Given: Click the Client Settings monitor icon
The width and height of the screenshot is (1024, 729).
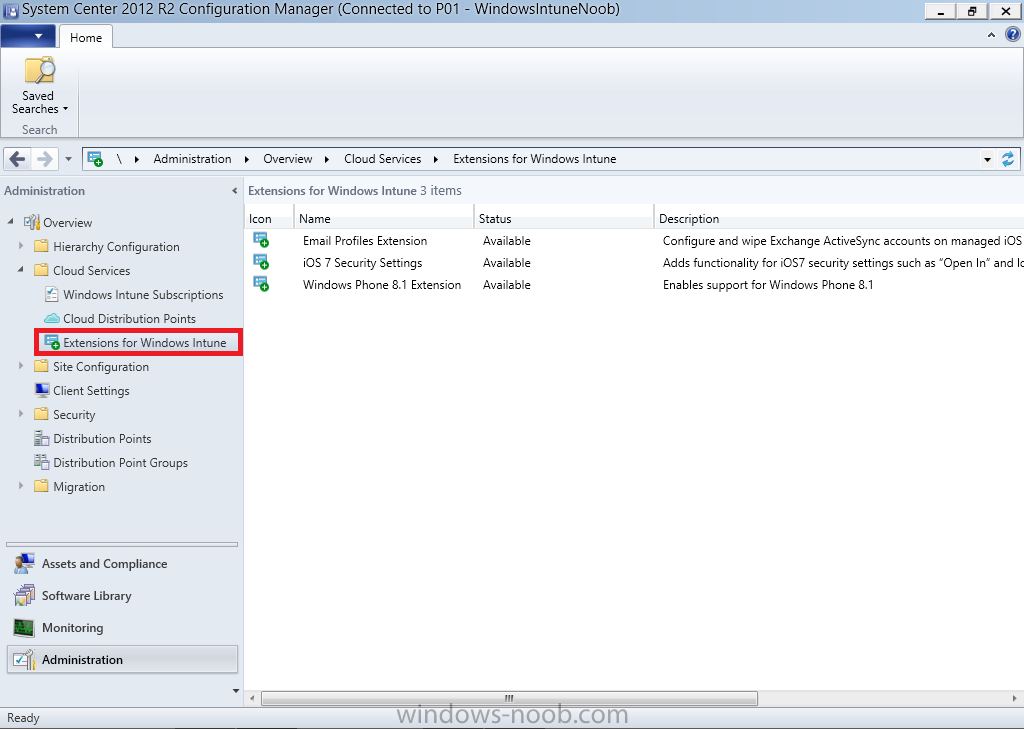Looking at the screenshot, I should pos(42,391).
